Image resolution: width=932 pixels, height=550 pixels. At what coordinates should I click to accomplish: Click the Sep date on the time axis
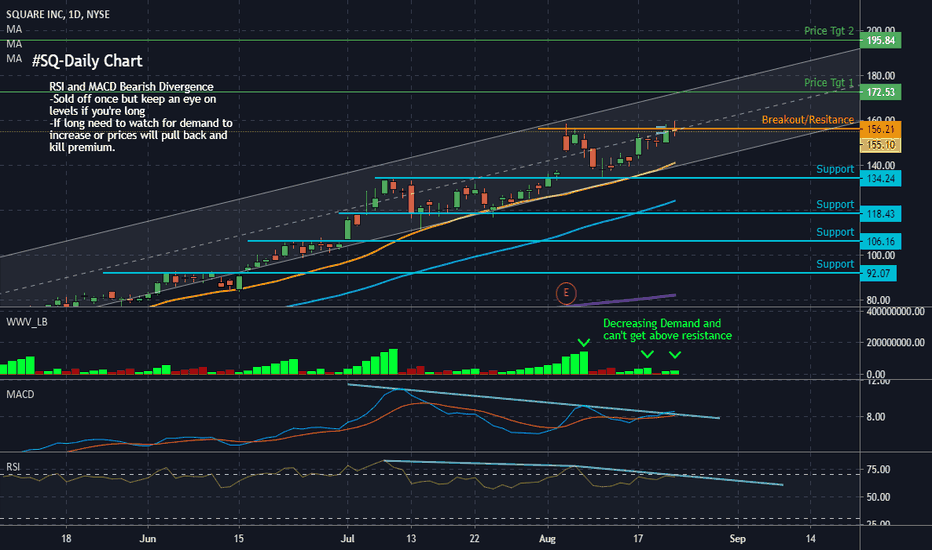pos(738,539)
